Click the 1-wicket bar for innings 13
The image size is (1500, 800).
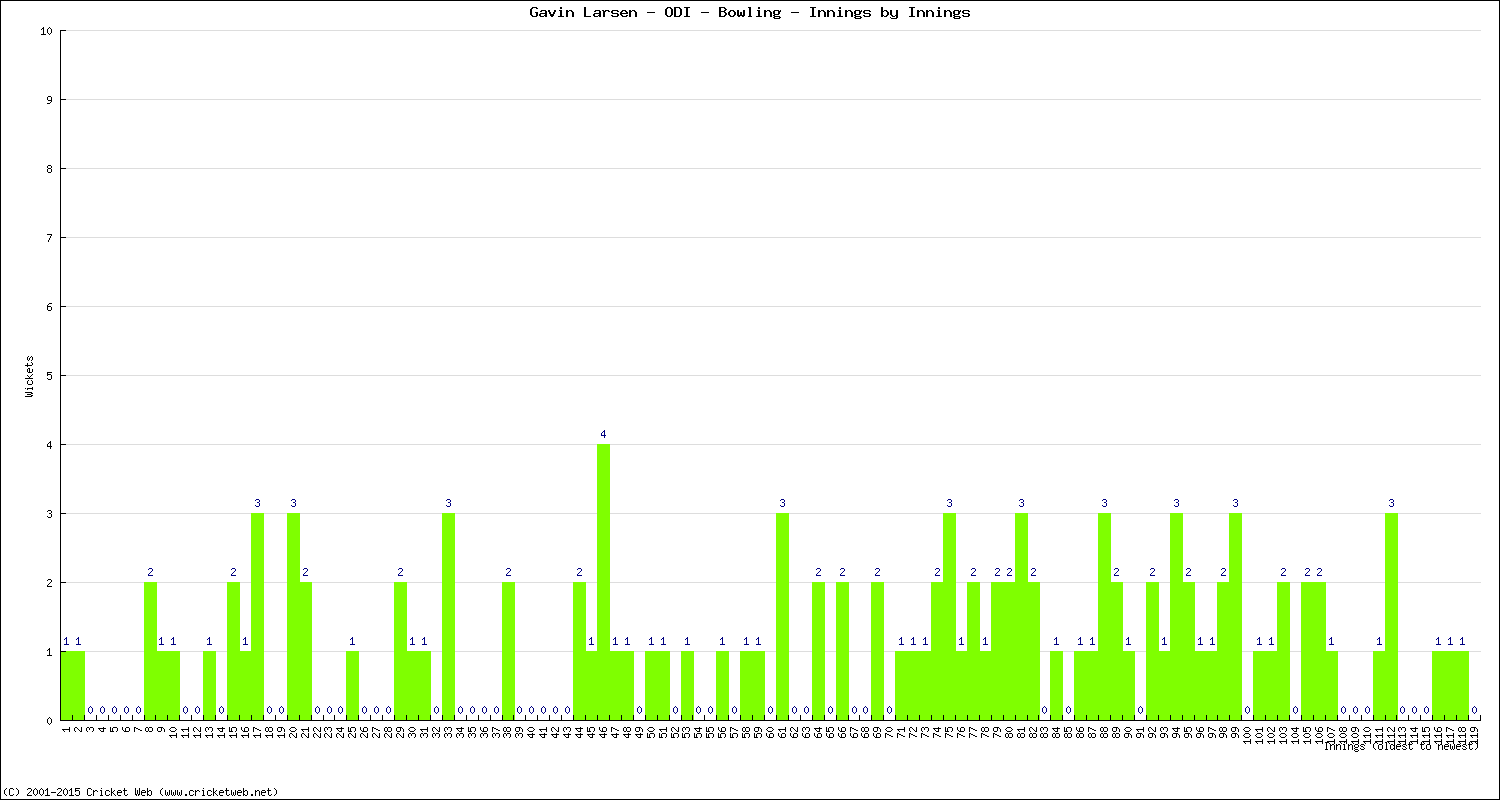pos(209,685)
